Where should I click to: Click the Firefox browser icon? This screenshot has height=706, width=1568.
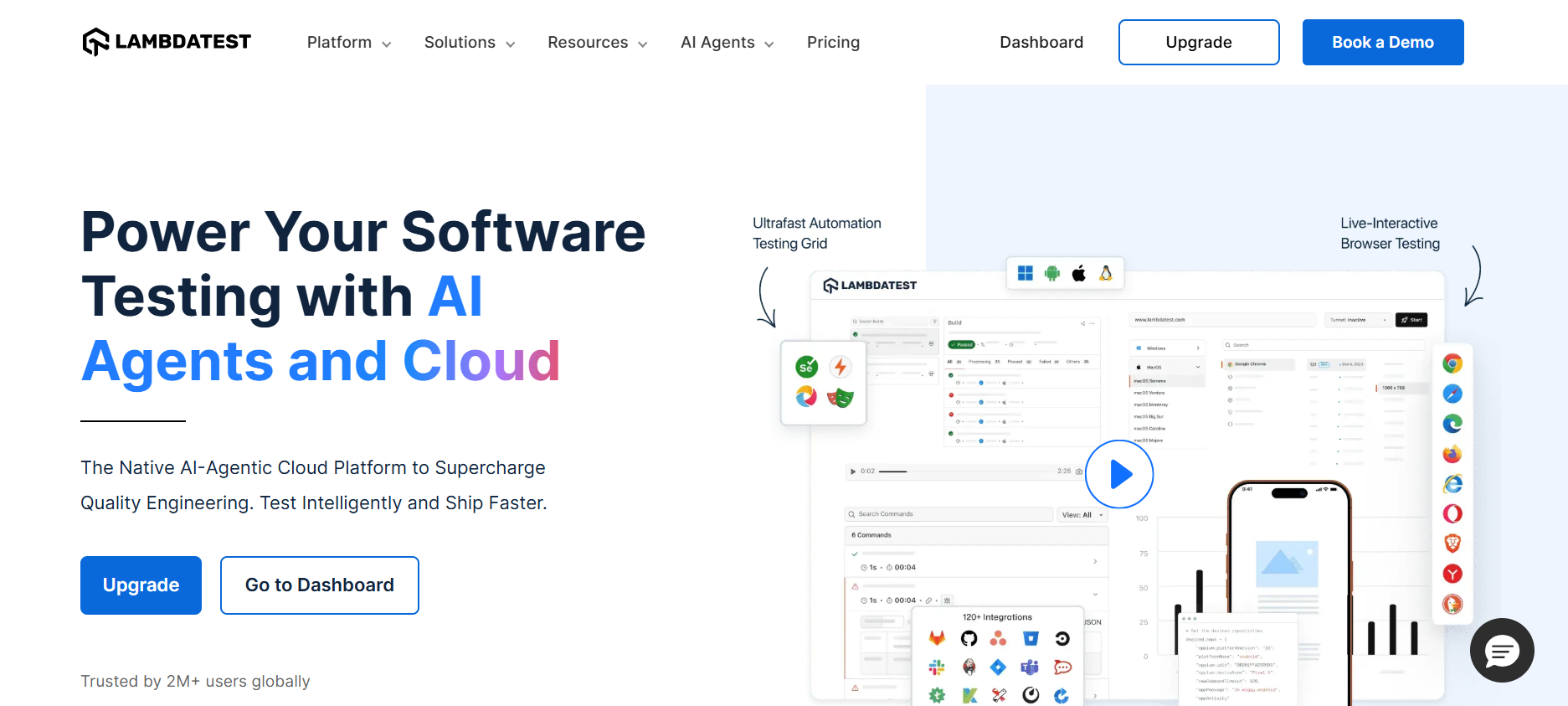(x=1452, y=454)
